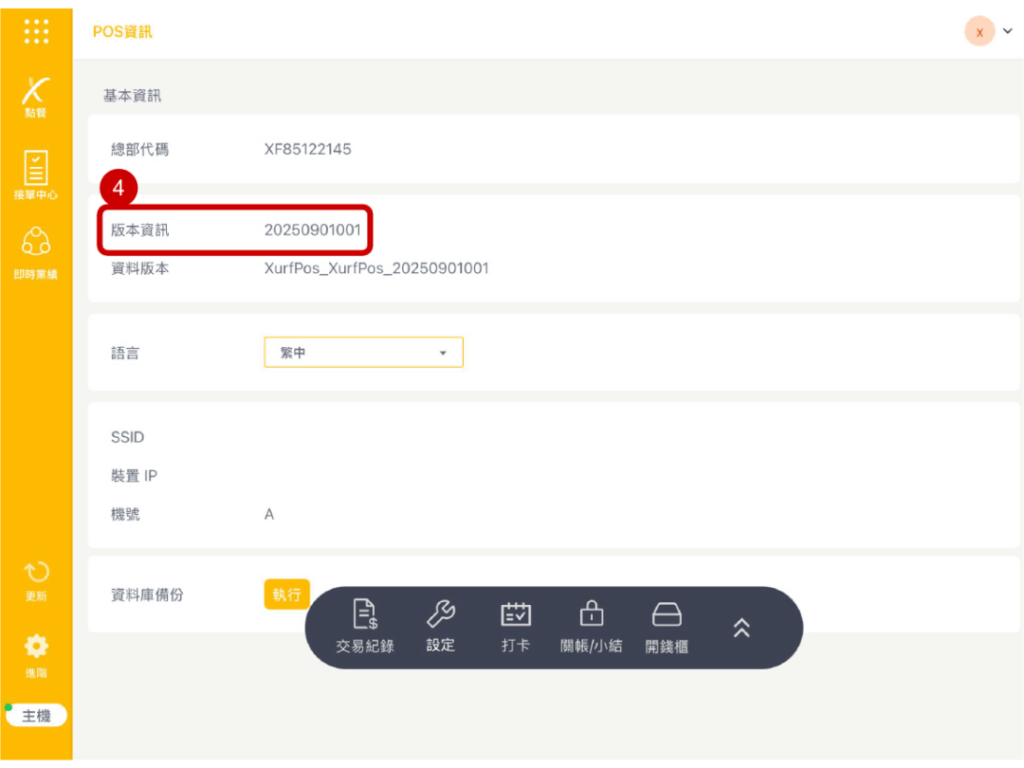Click the user avatar labeled x
1024x768 pixels.
point(979,32)
